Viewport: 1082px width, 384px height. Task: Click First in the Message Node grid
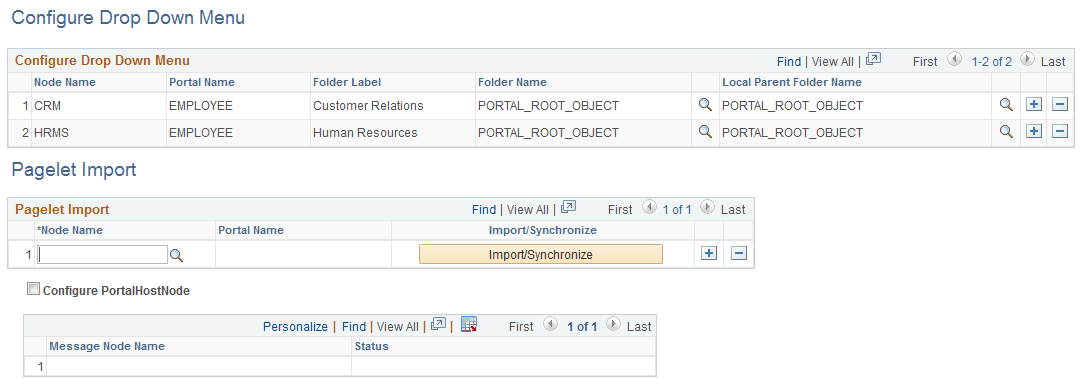pos(521,327)
